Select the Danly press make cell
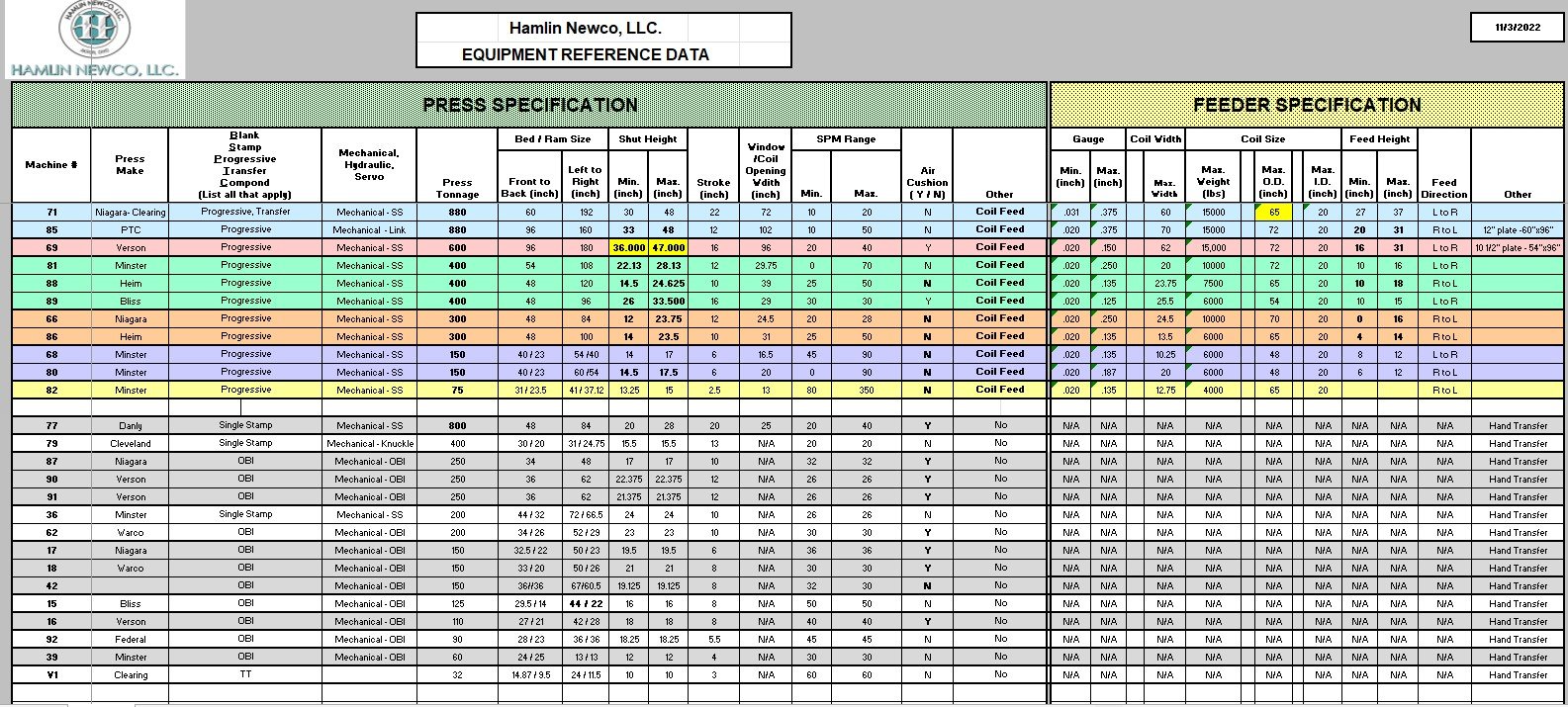The width and height of the screenshot is (1568, 707). [130, 426]
